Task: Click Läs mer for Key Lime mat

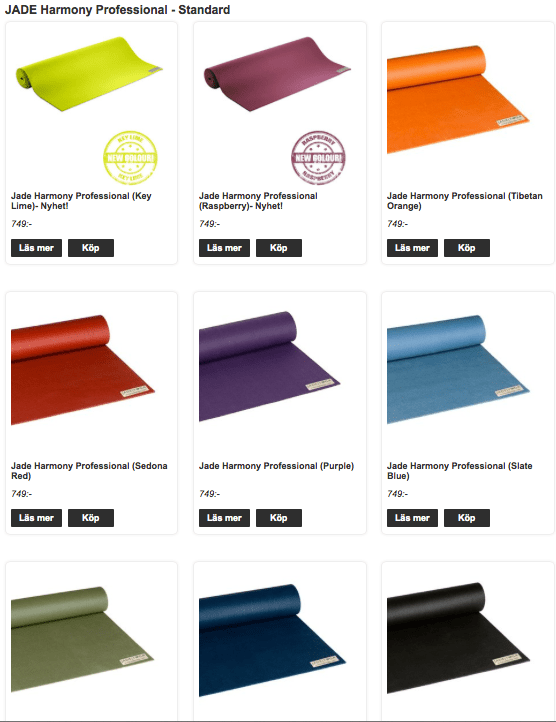Action: click(36, 248)
